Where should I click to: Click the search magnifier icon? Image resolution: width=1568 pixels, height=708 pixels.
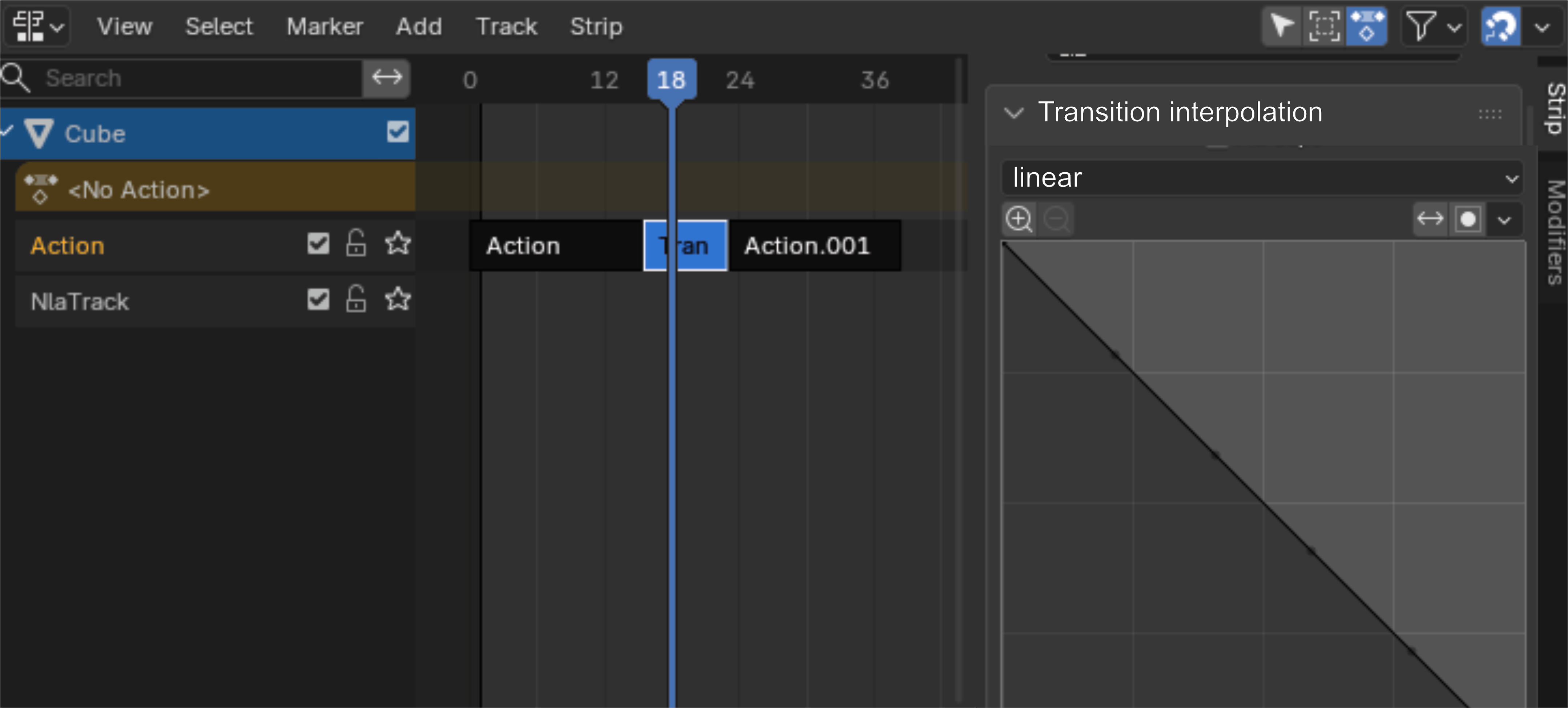click(x=15, y=78)
